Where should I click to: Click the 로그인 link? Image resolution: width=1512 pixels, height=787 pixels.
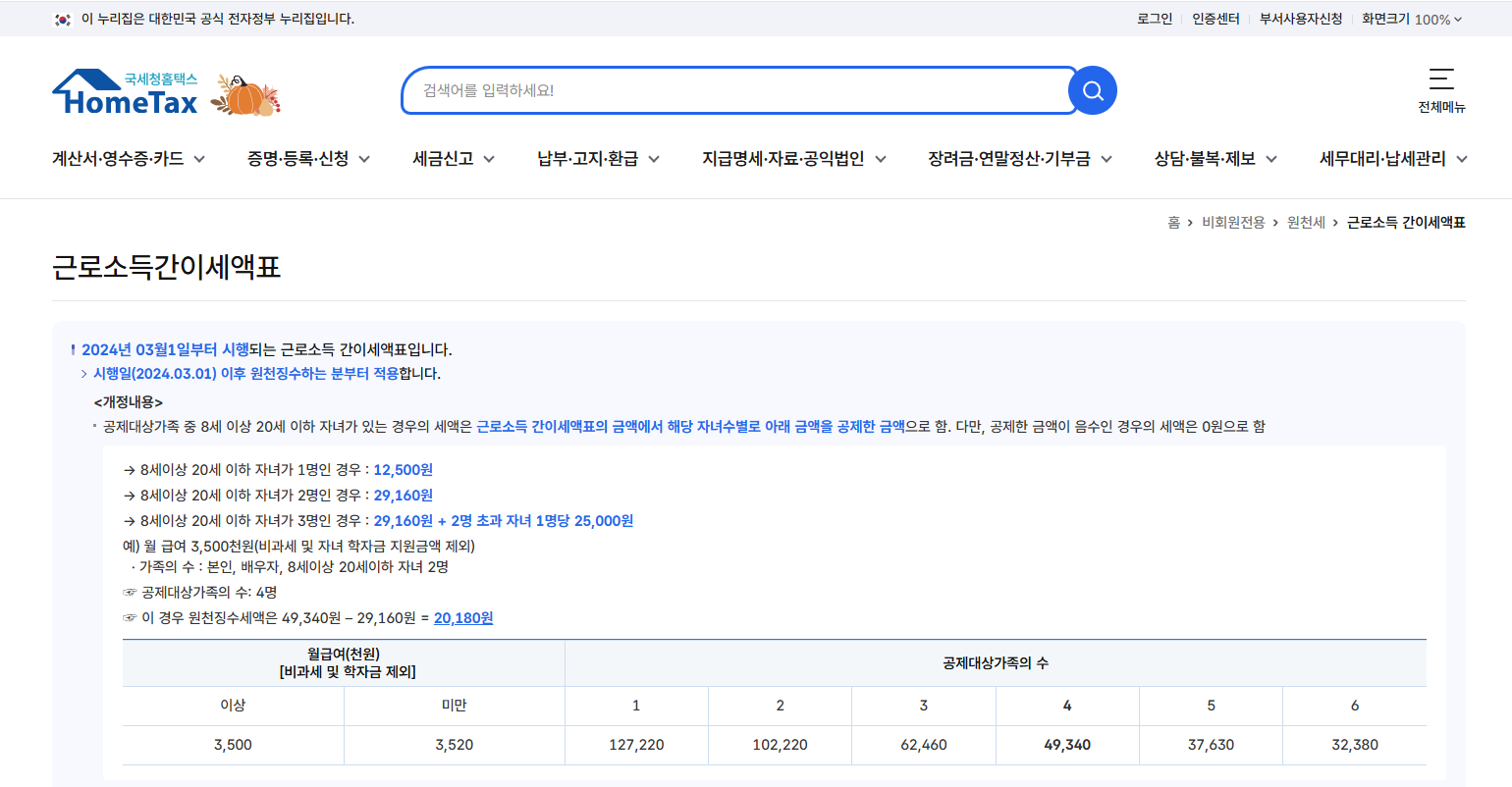pos(1157,18)
